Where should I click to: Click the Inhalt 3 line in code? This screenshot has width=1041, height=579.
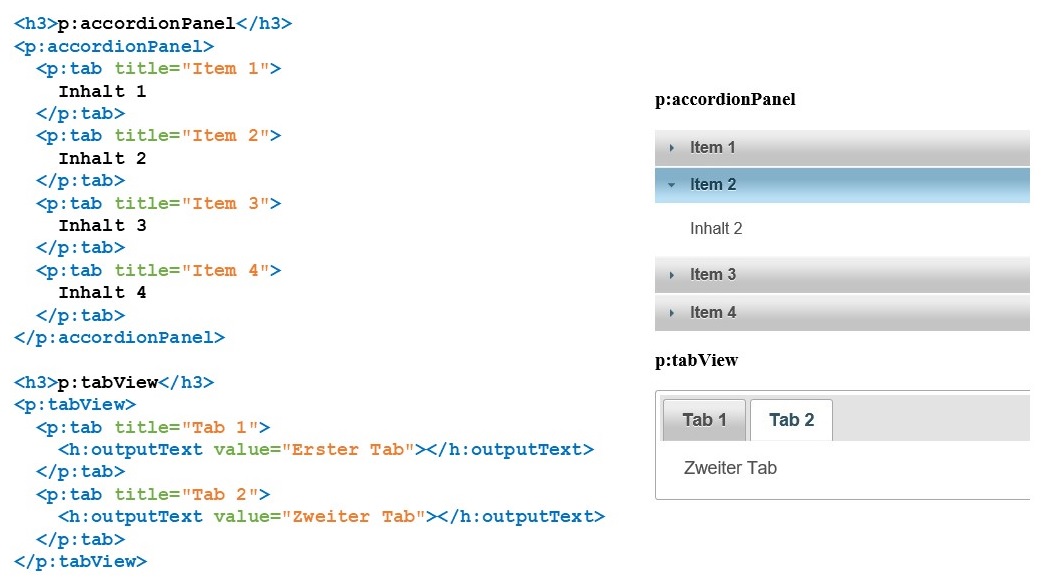pyautogui.click(x=102, y=226)
